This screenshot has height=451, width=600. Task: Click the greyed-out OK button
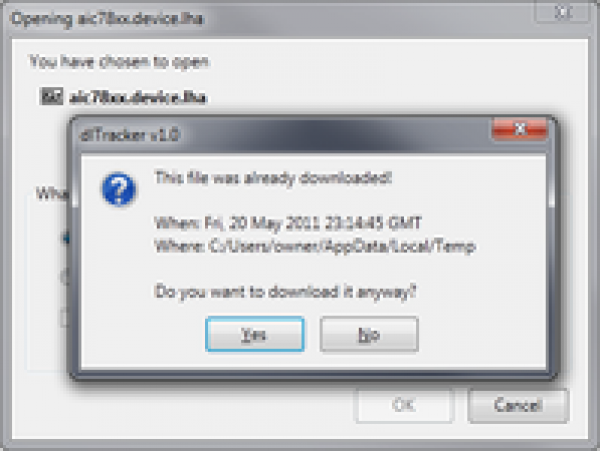(x=404, y=405)
